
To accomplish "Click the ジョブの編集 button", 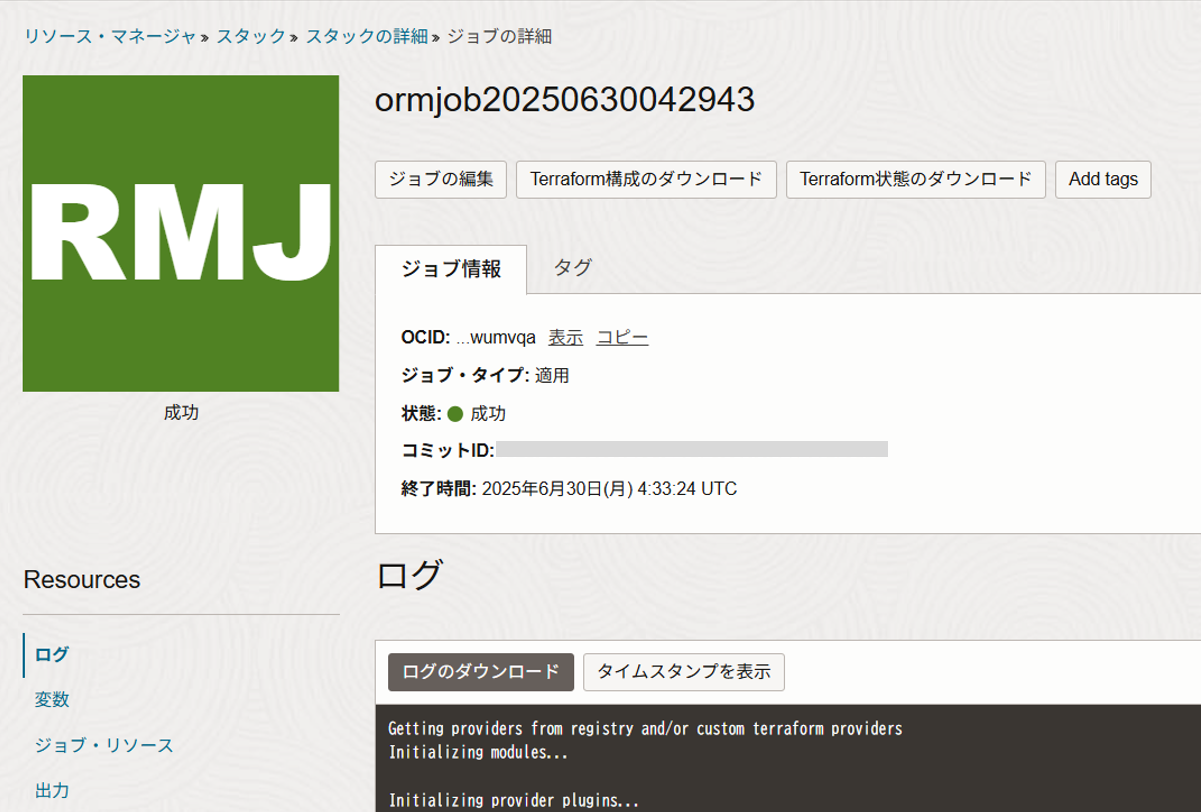I will [441, 179].
